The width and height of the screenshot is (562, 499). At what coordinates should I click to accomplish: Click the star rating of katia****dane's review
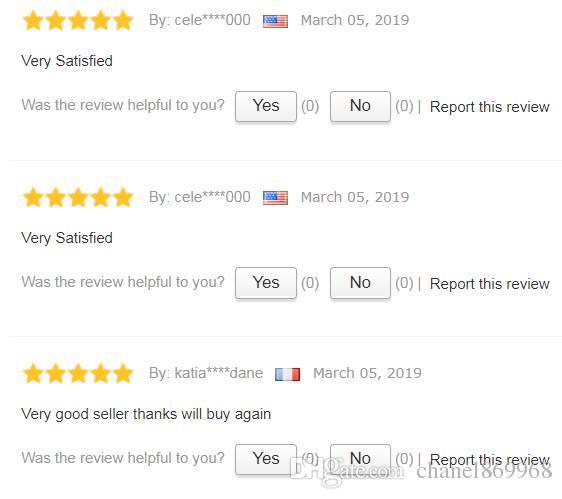pyautogui.click(x=78, y=373)
